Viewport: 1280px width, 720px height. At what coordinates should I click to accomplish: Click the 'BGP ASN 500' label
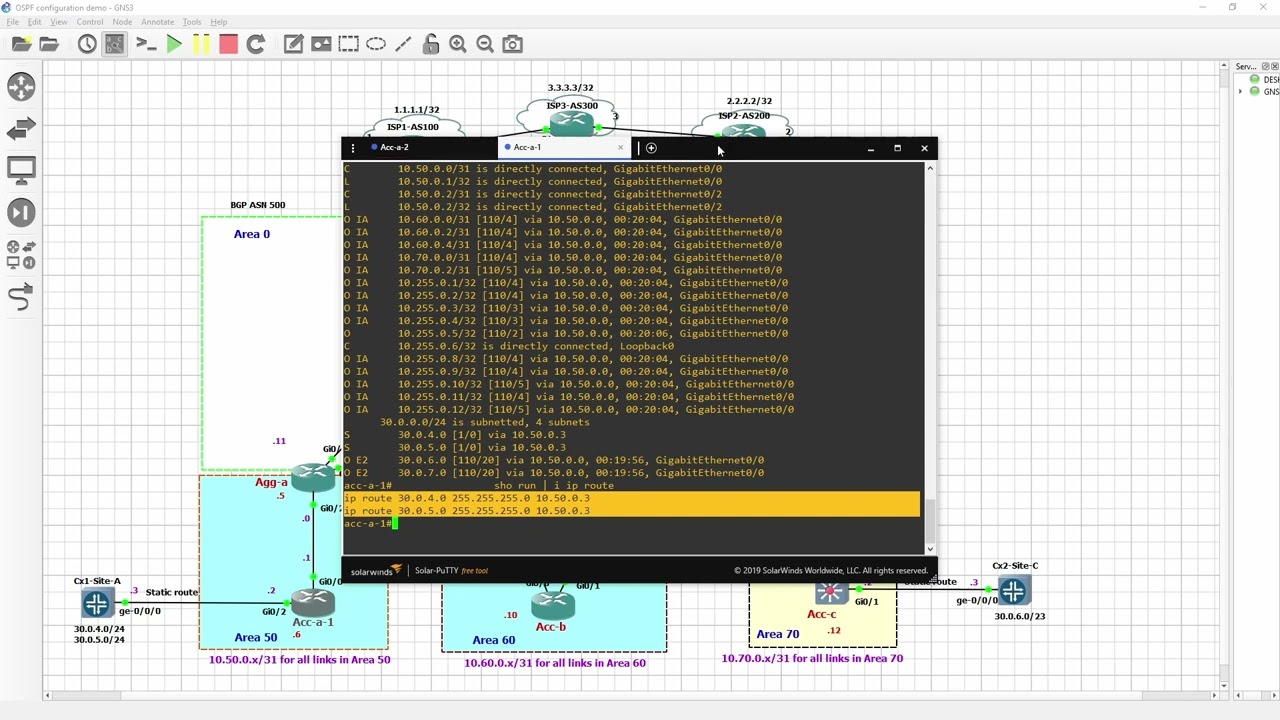[258, 205]
